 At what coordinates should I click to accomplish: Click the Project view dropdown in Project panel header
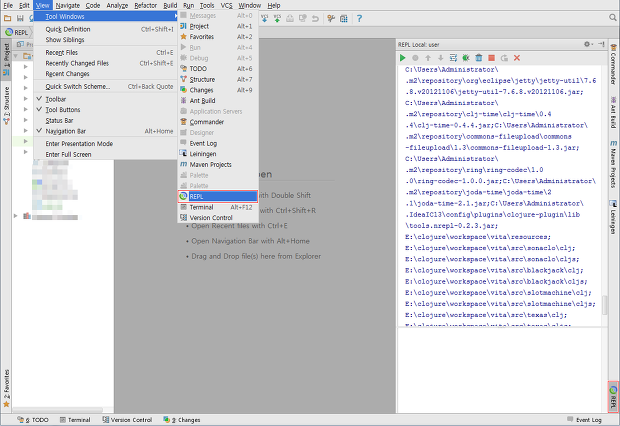25,44
